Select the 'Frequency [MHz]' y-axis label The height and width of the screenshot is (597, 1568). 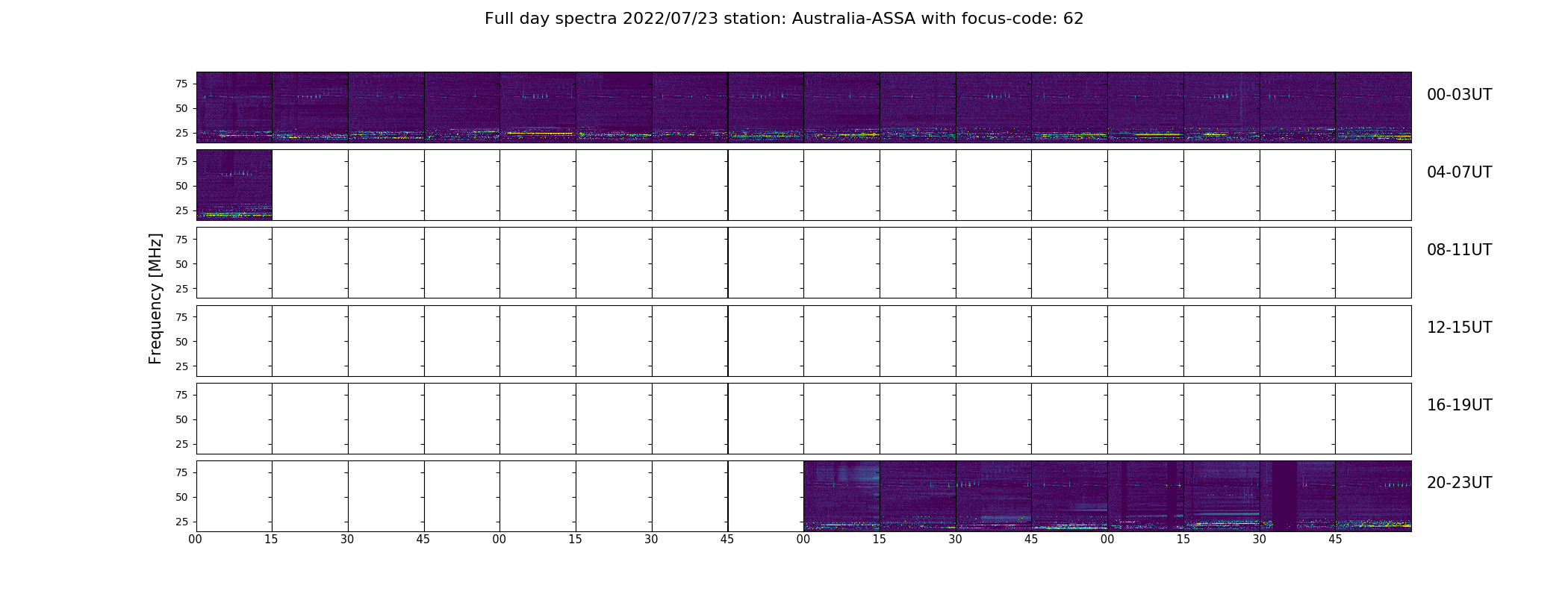point(155,298)
